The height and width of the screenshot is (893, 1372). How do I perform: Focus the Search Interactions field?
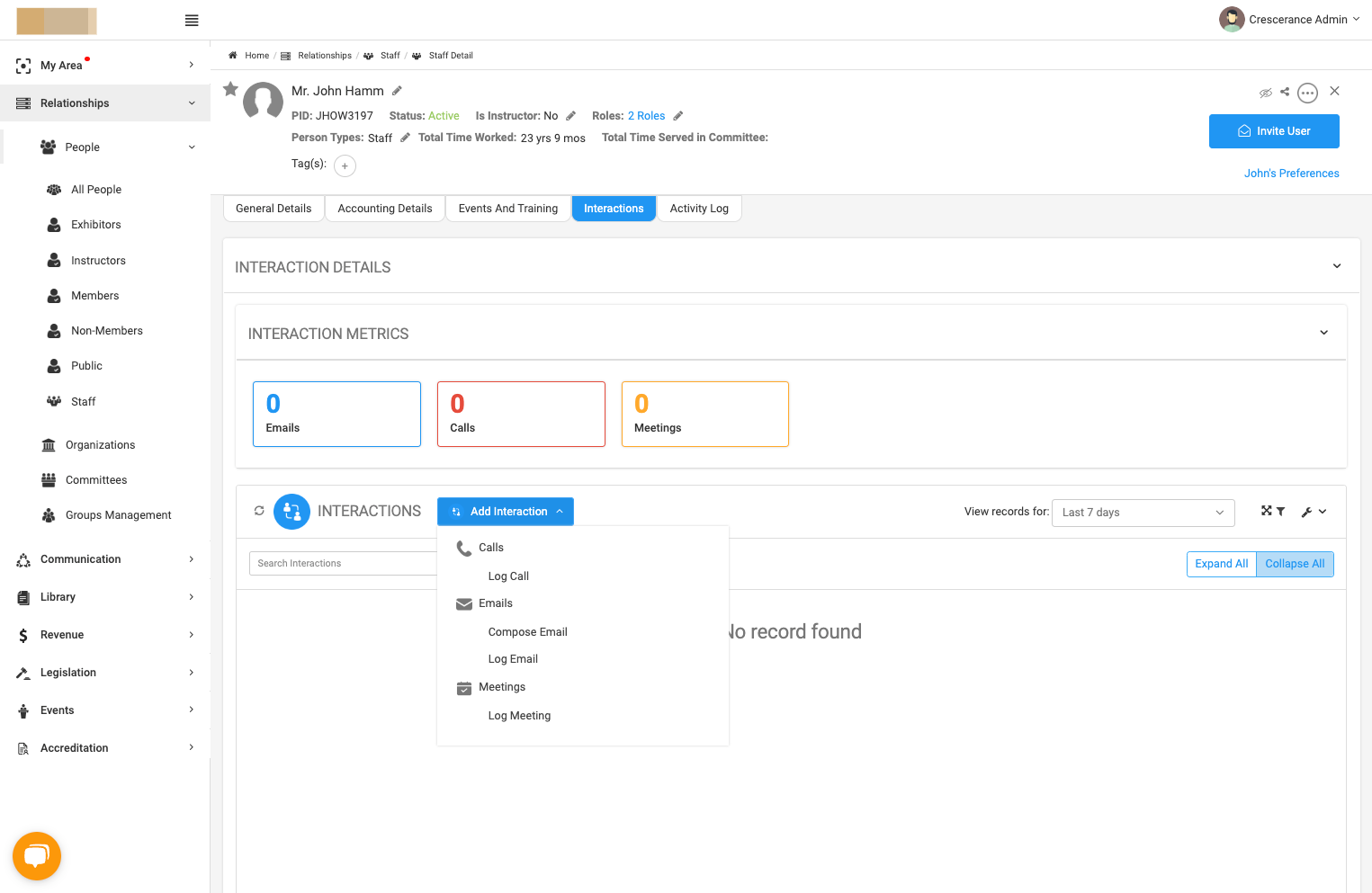click(343, 564)
